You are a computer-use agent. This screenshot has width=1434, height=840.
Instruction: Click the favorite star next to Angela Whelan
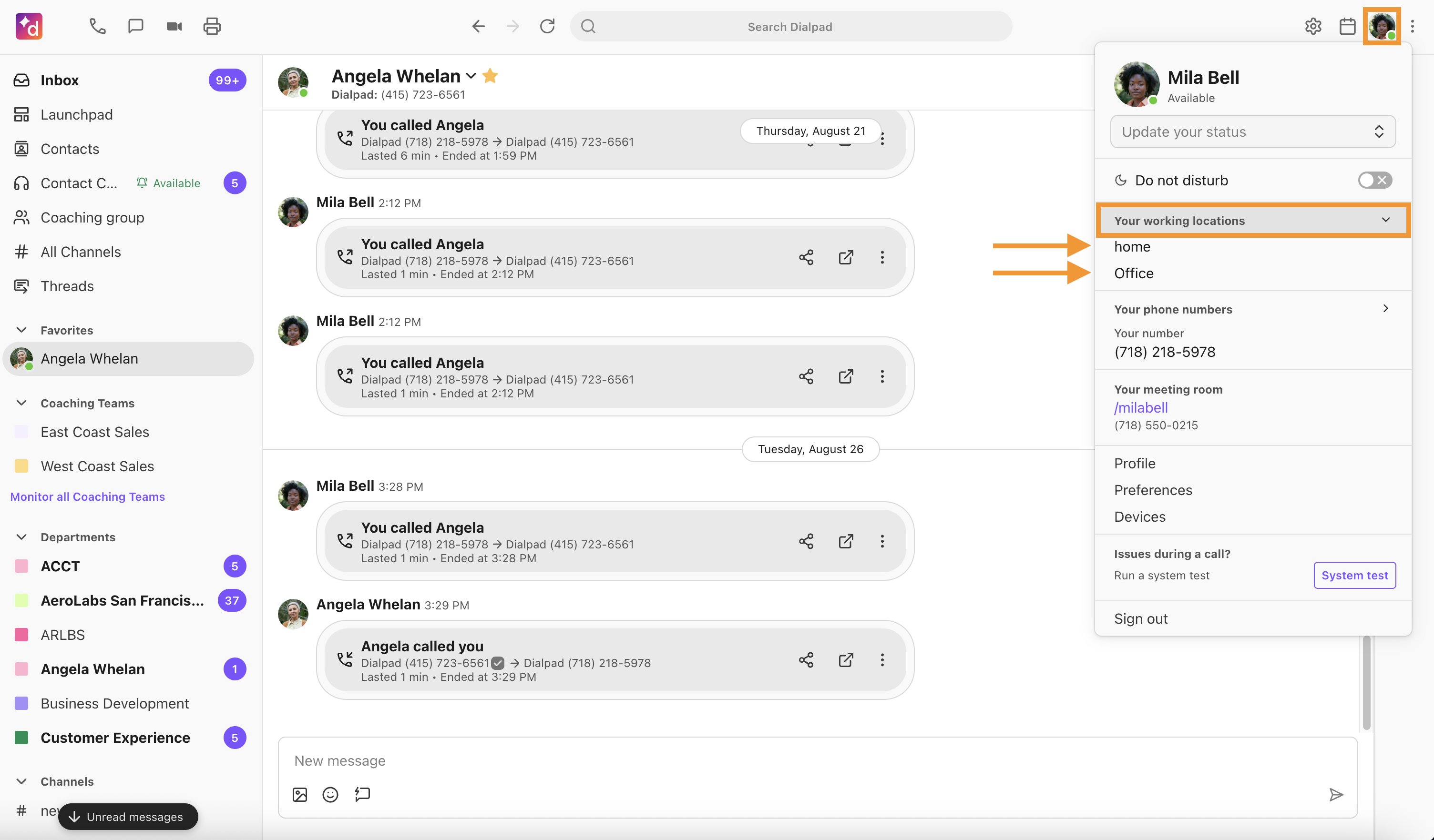(x=490, y=76)
